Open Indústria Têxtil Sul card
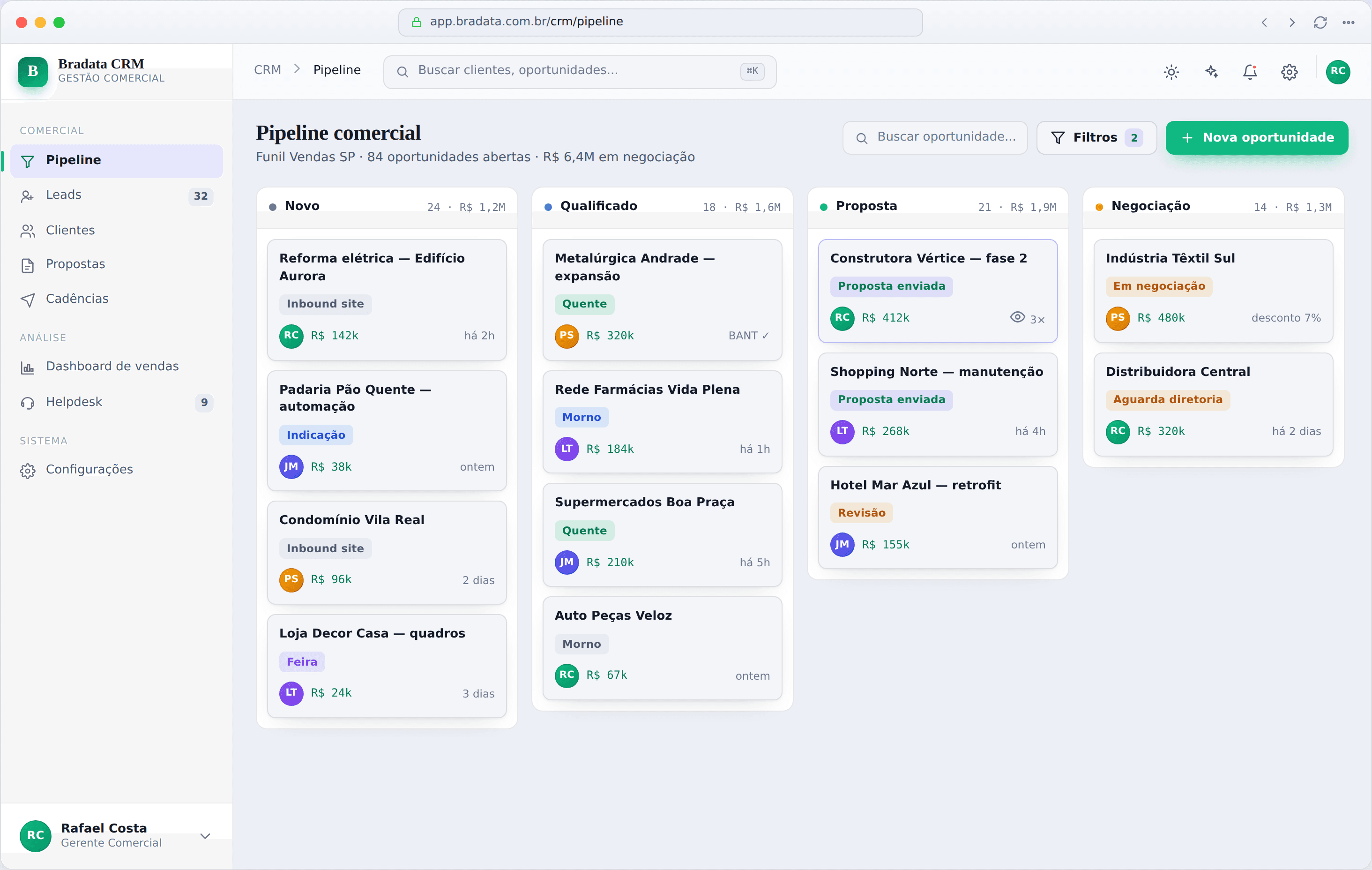This screenshot has height=870, width=1372. [x=1214, y=291]
